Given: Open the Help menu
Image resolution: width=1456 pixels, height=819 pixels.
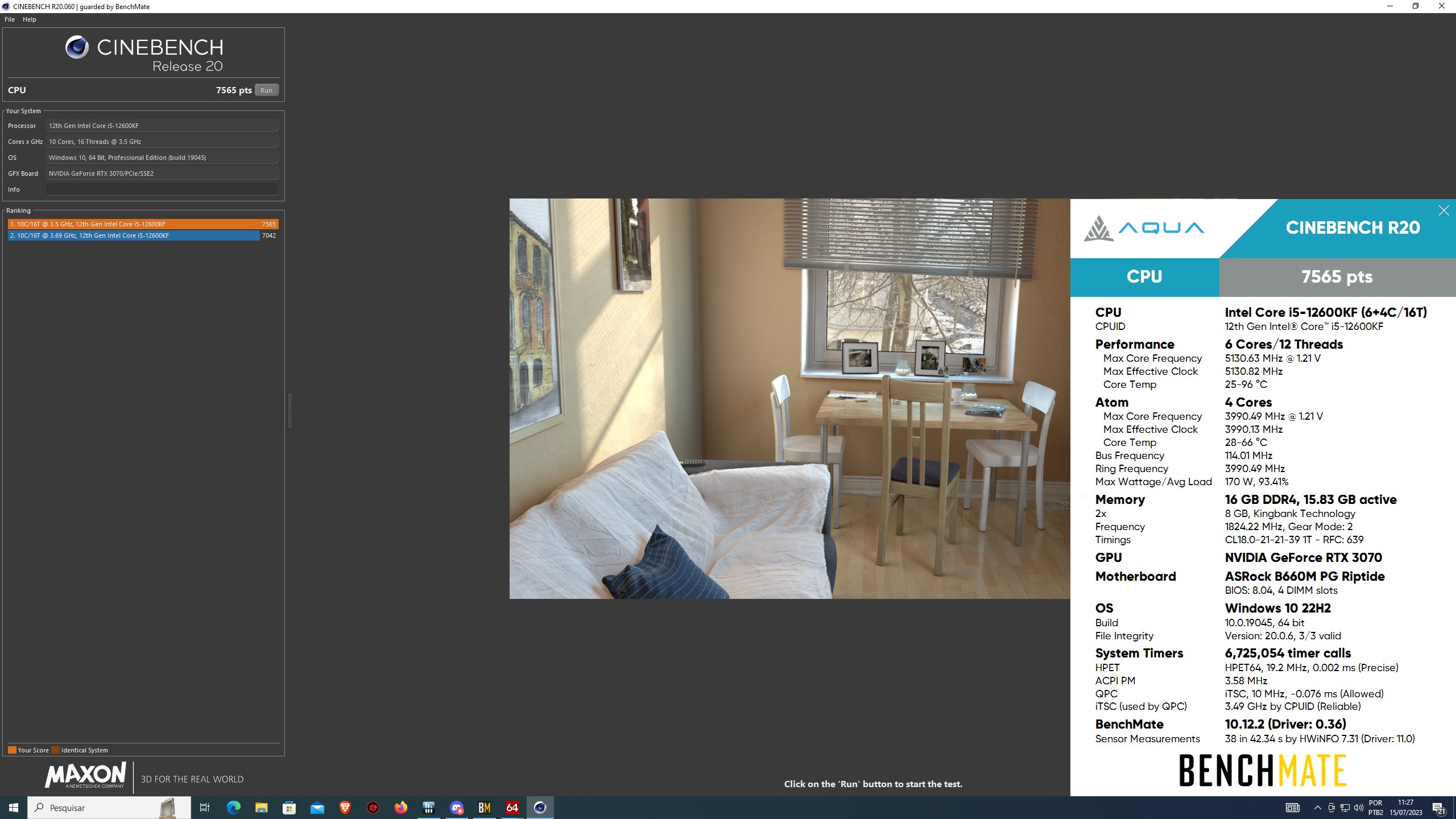Looking at the screenshot, I should tap(30, 19).
